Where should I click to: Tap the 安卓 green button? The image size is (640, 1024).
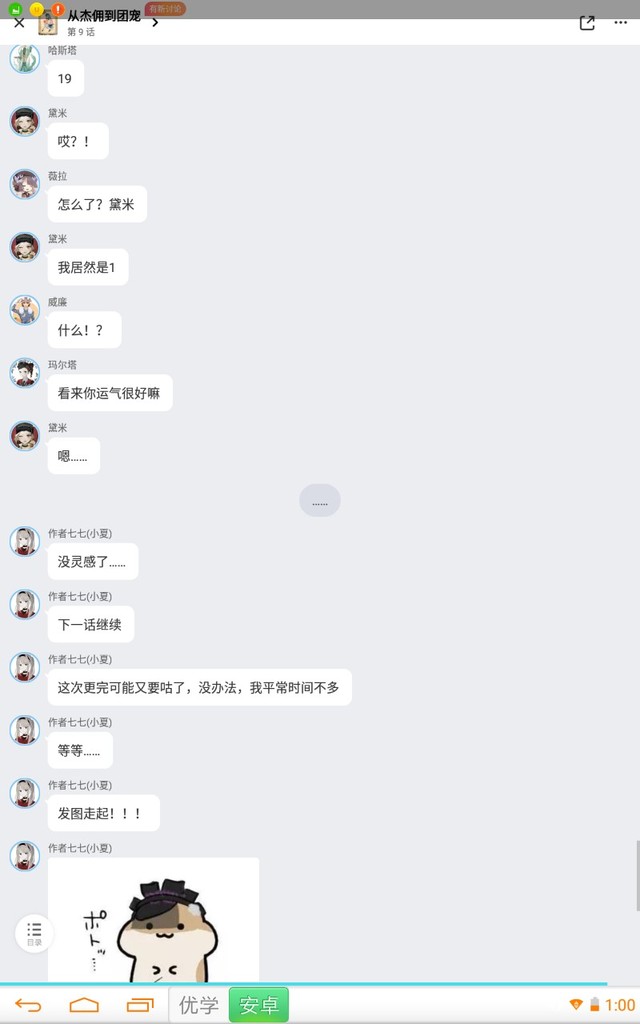pyautogui.click(x=259, y=1005)
